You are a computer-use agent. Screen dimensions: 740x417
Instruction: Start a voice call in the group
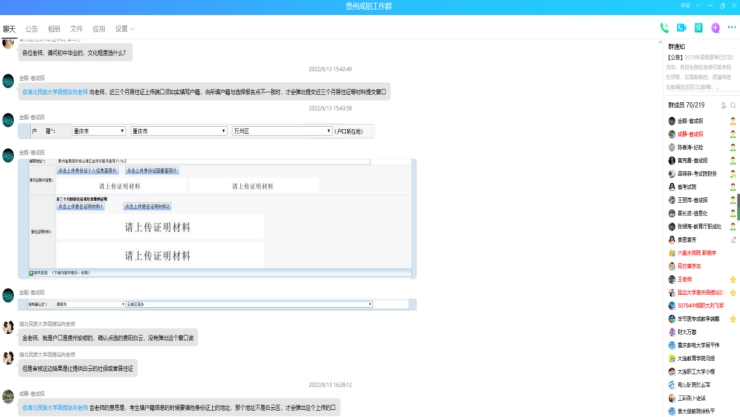664,28
